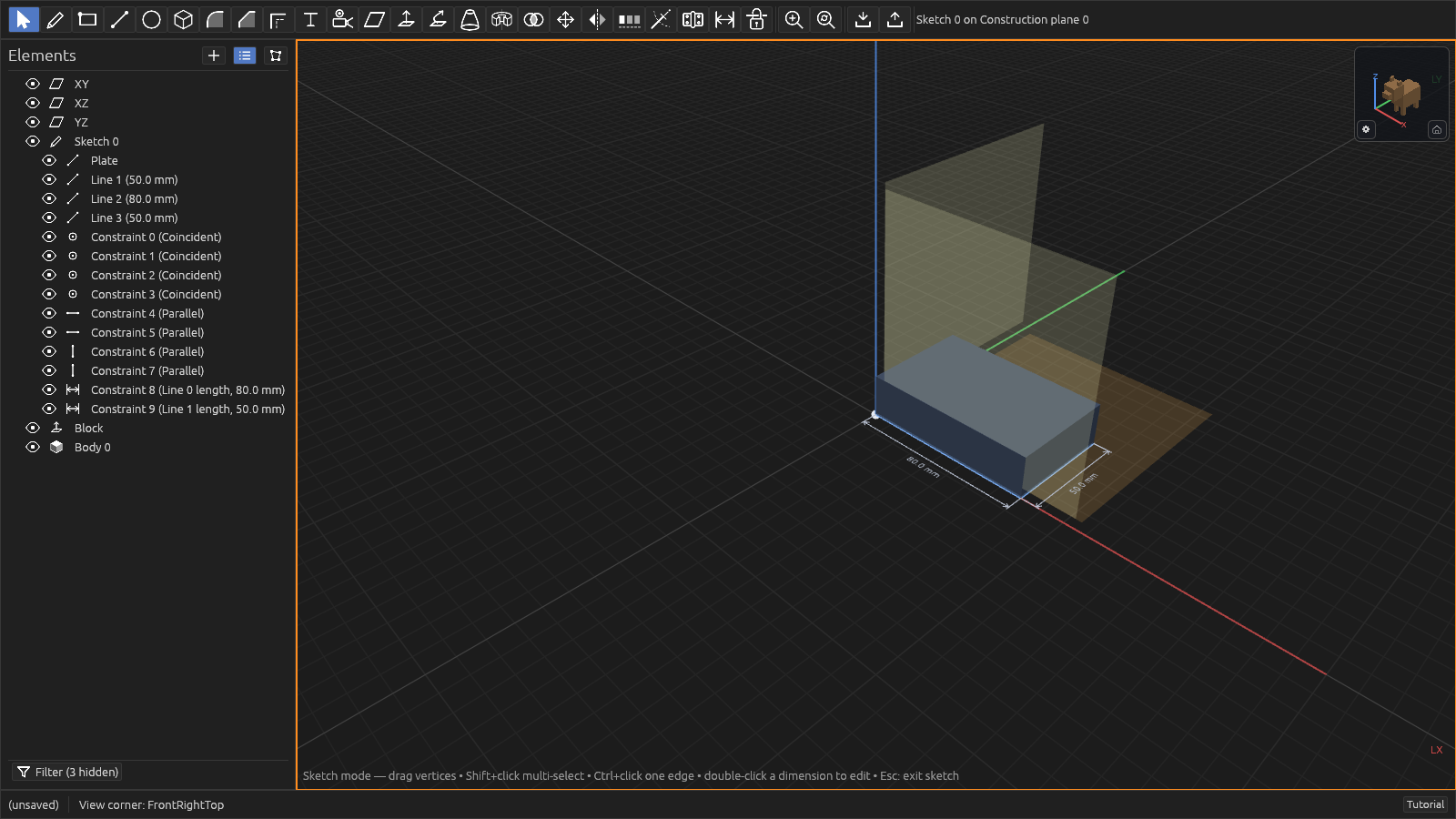Select Sketch 0 in the tree
The height and width of the screenshot is (819, 1456).
96,141
